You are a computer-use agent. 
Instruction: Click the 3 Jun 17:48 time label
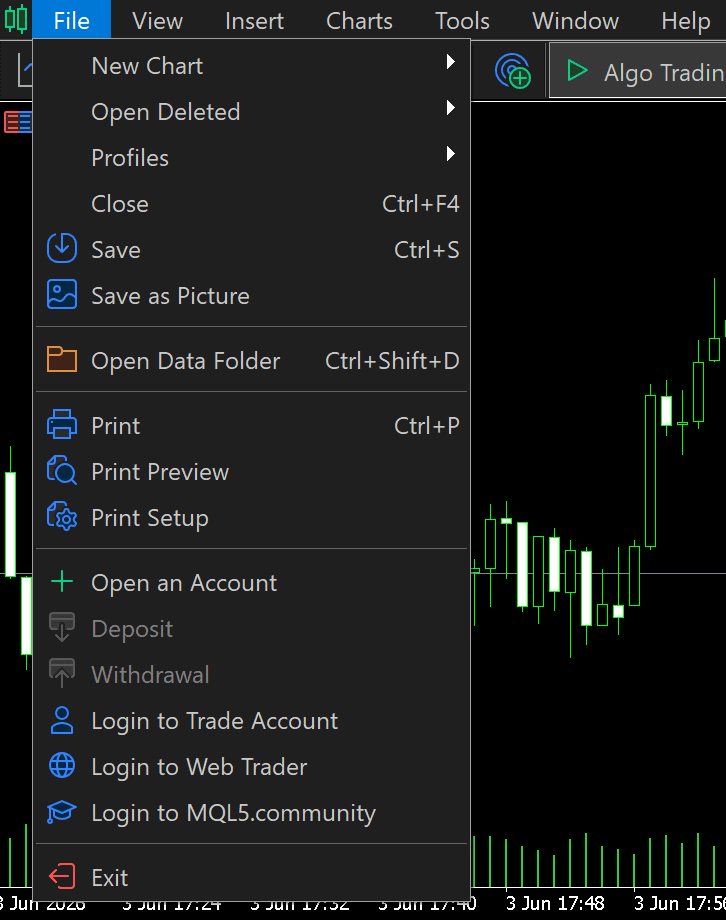click(x=555, y=902)
